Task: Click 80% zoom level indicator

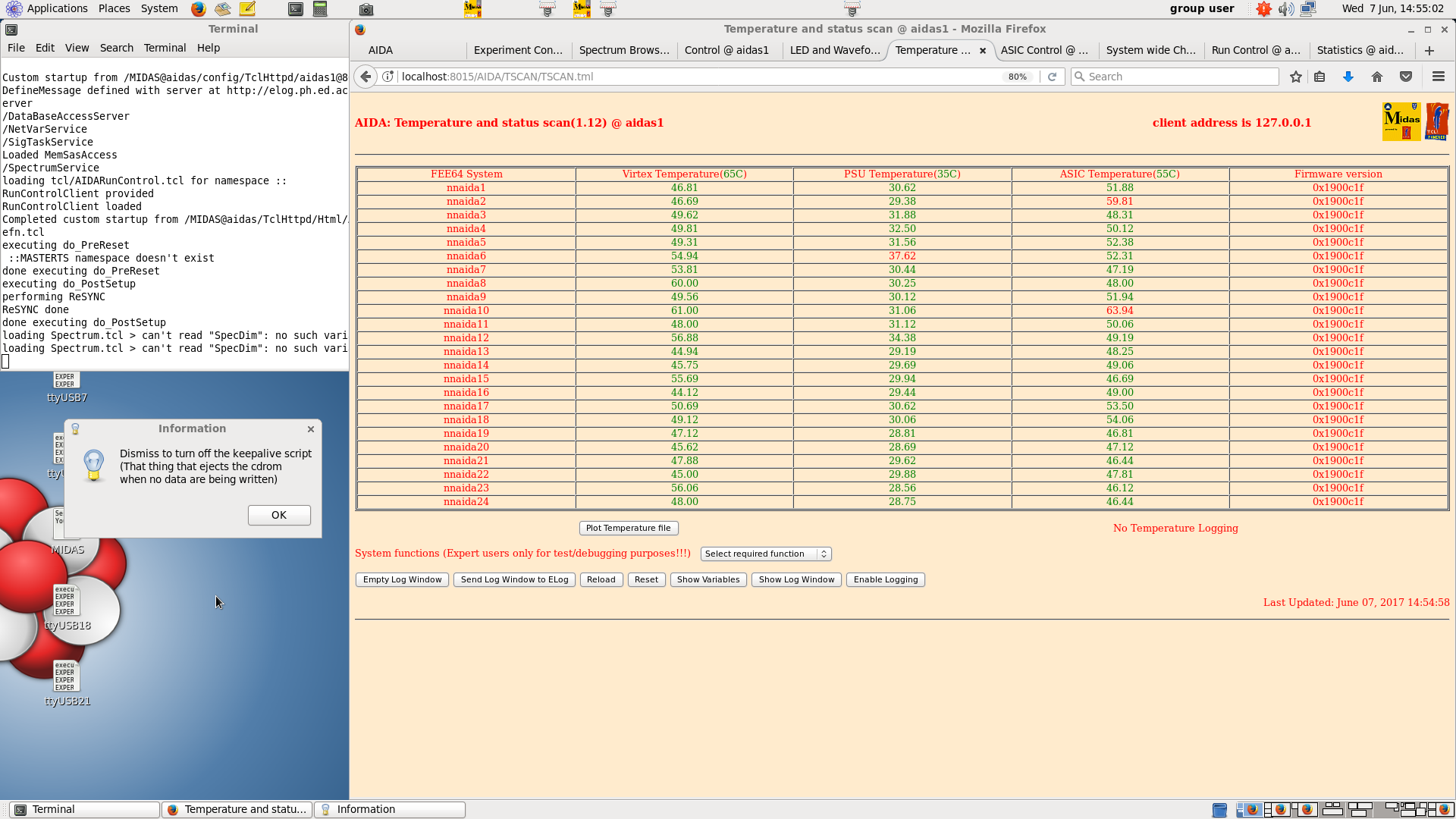Action: [x=1017, y=77]
